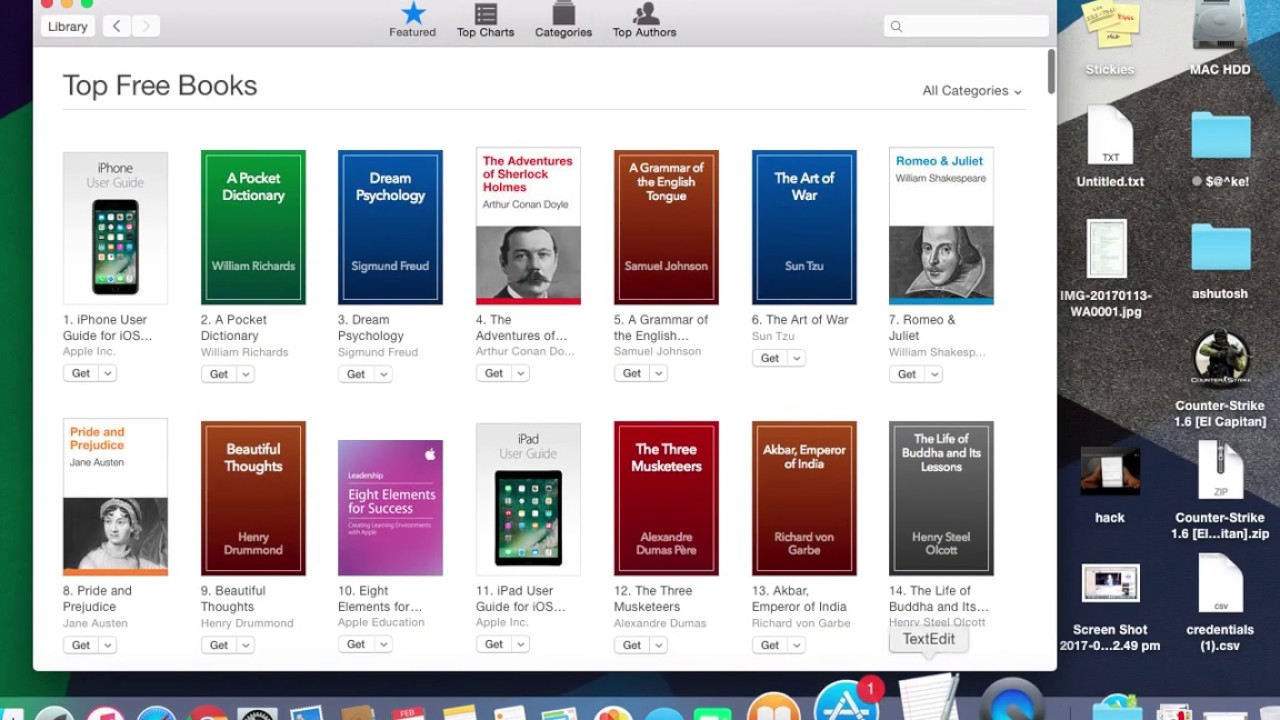Get The Art of War book
1280x720 pixels.
(770, 358)
